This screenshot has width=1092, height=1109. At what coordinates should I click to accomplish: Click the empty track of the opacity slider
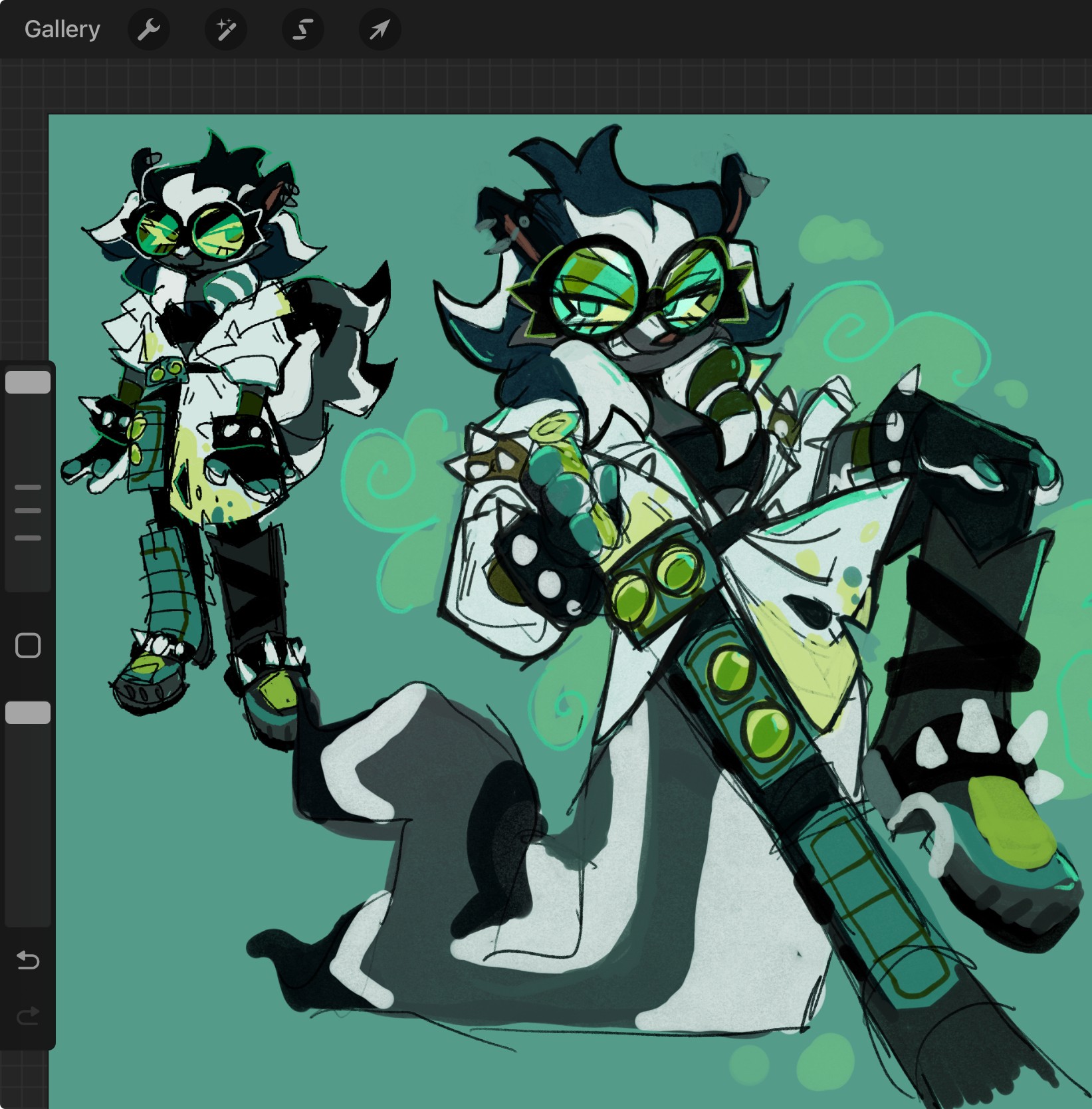click(28, 831)
